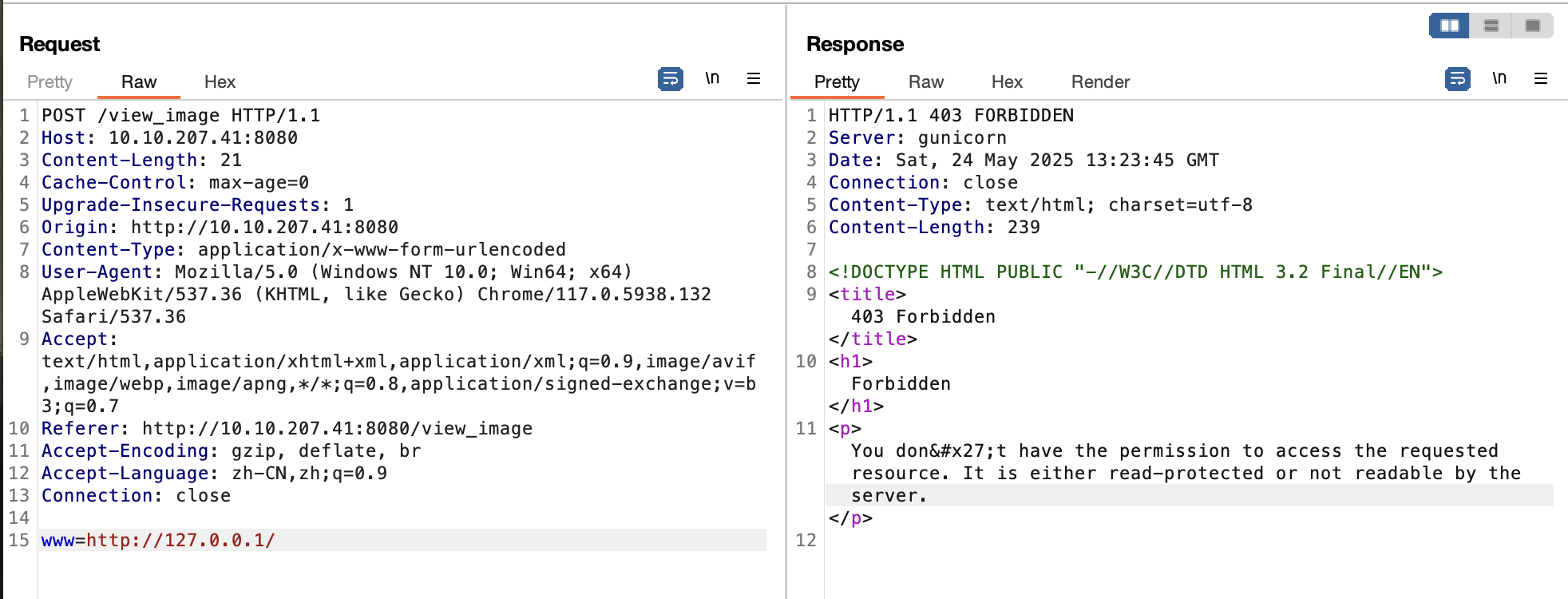
Task: Select the combined tabbed view layout icon
Action: [1532, 26]
